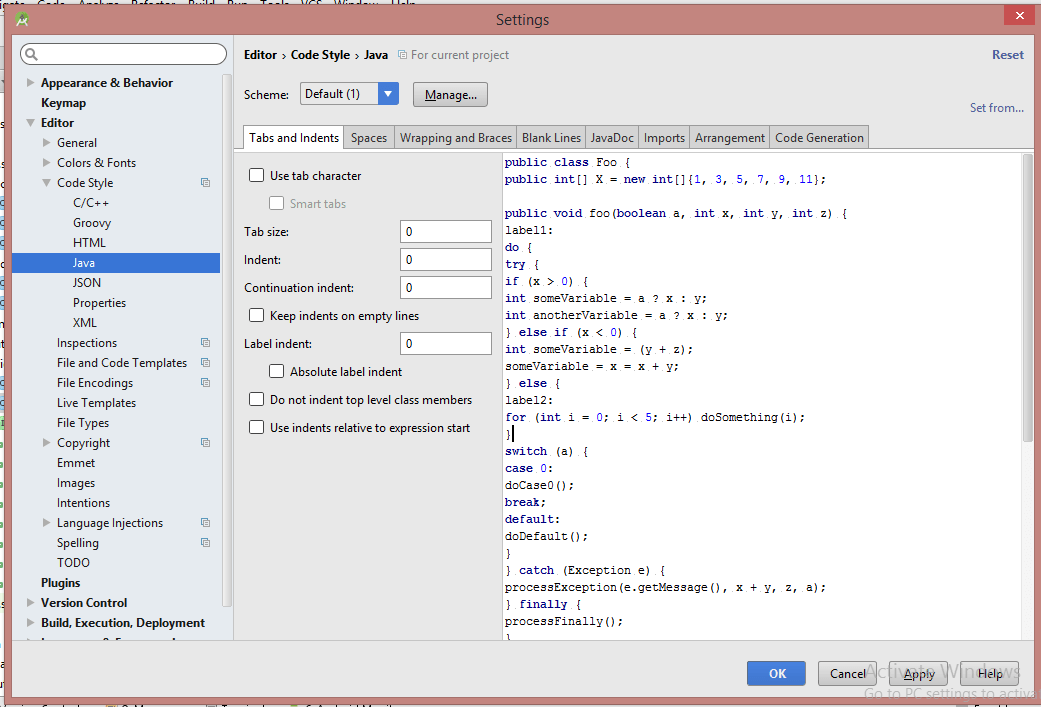Click the Set from... link
Viewport: 1041px width, 707px height.
996,108
